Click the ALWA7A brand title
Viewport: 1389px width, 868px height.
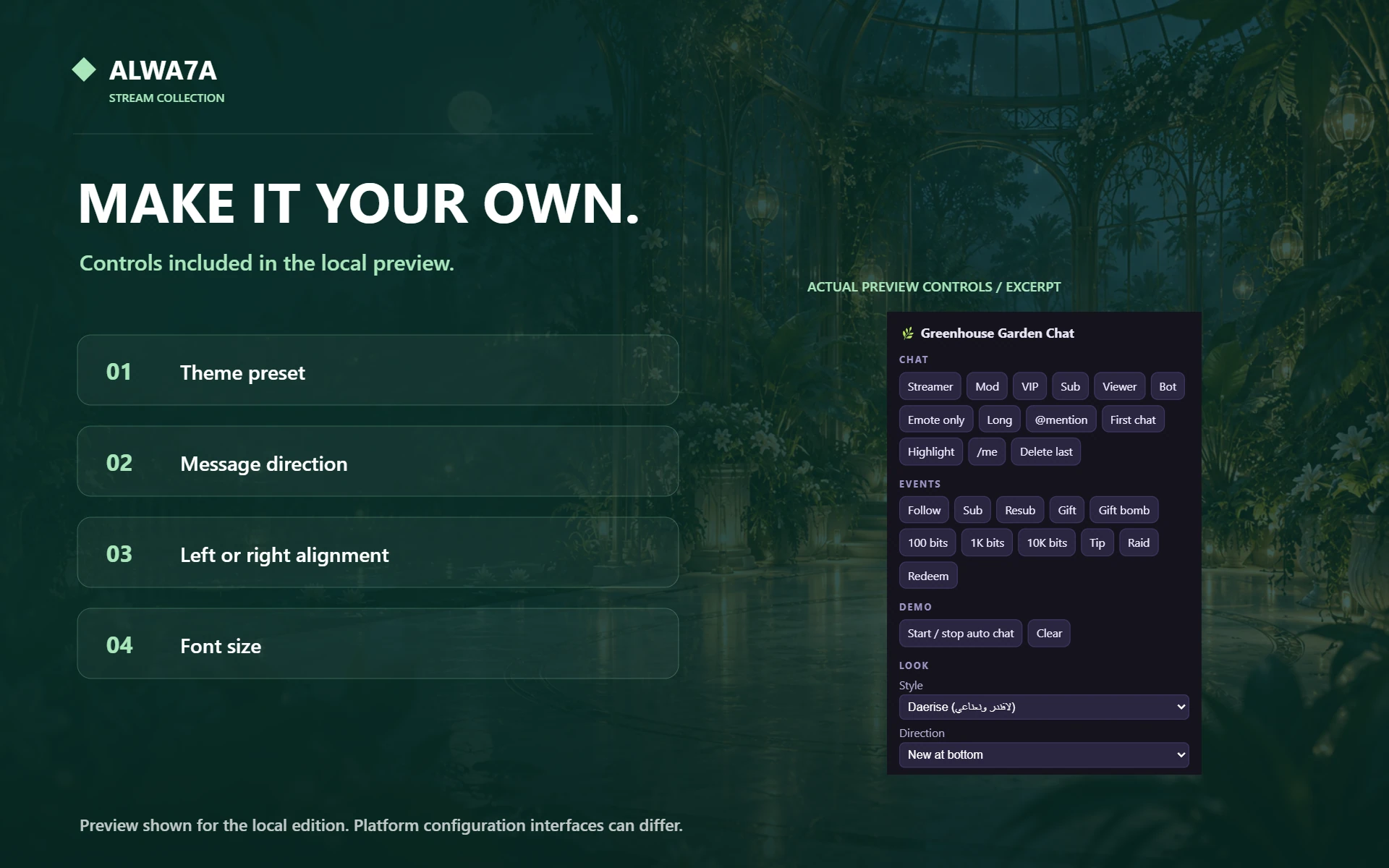pos(163,70)
